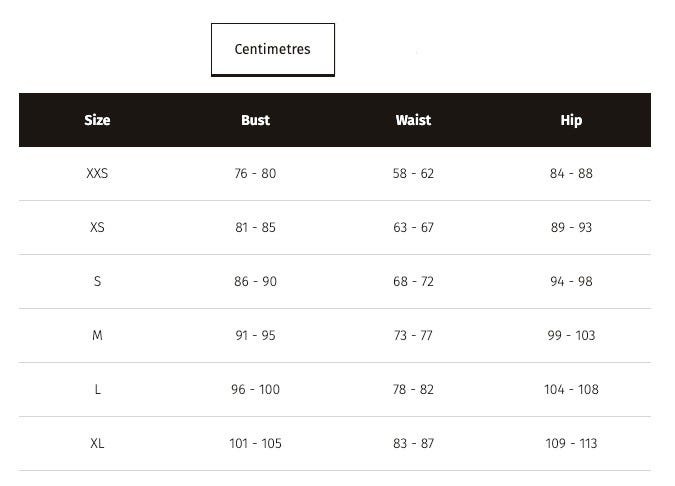Screen dimensions: 675x486
Task: Click the L waist value 78 - 82
Action: click(413, 390)
